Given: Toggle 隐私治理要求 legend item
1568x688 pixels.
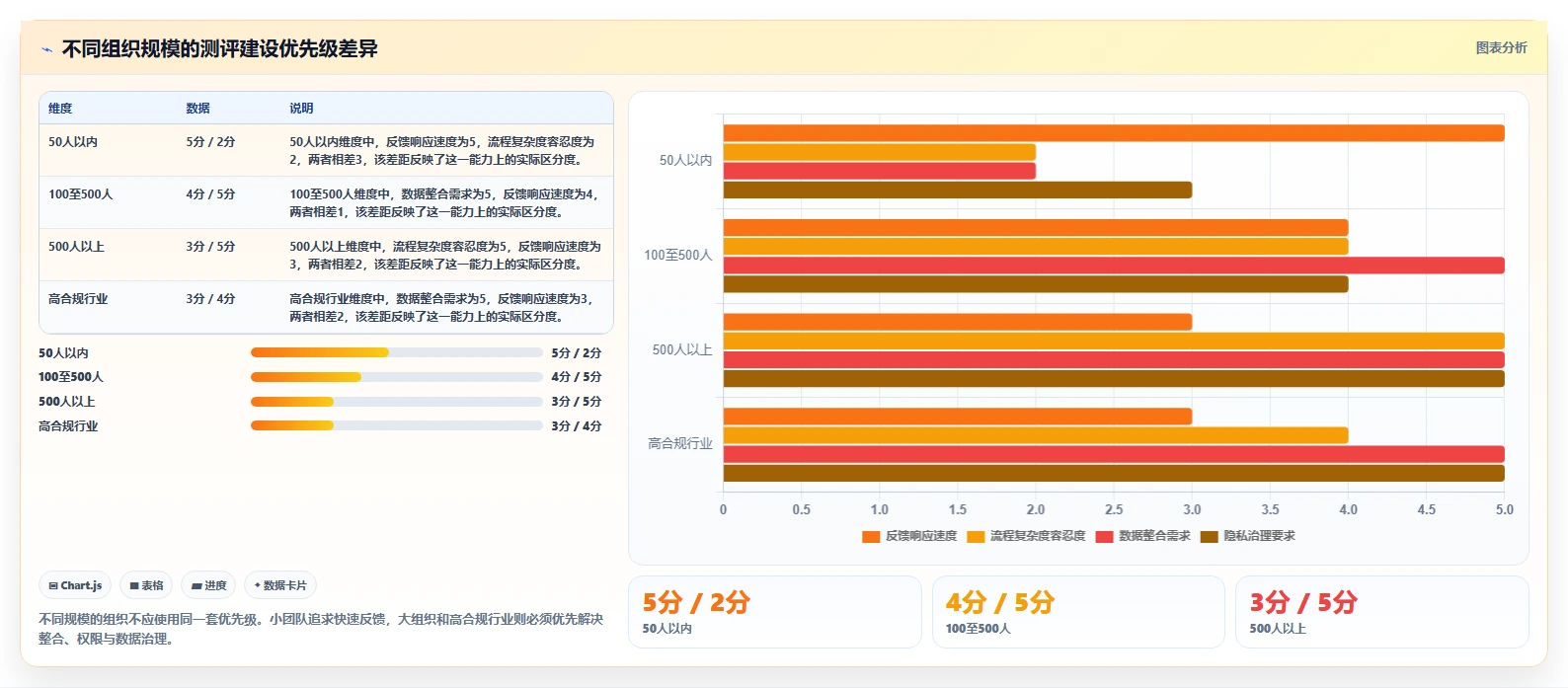Looking at the screenshot, I should pos(1248,536).
